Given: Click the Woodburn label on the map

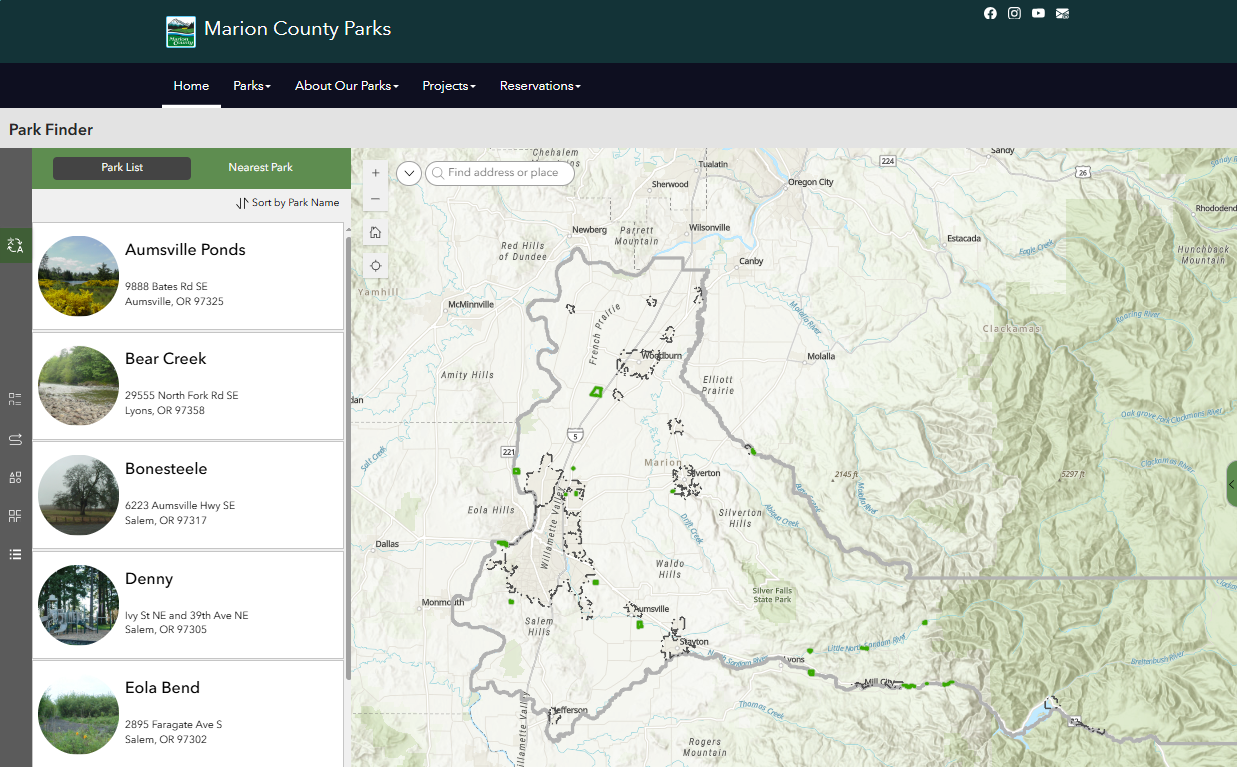Looking at the screenshot, I should pos(661,355).
